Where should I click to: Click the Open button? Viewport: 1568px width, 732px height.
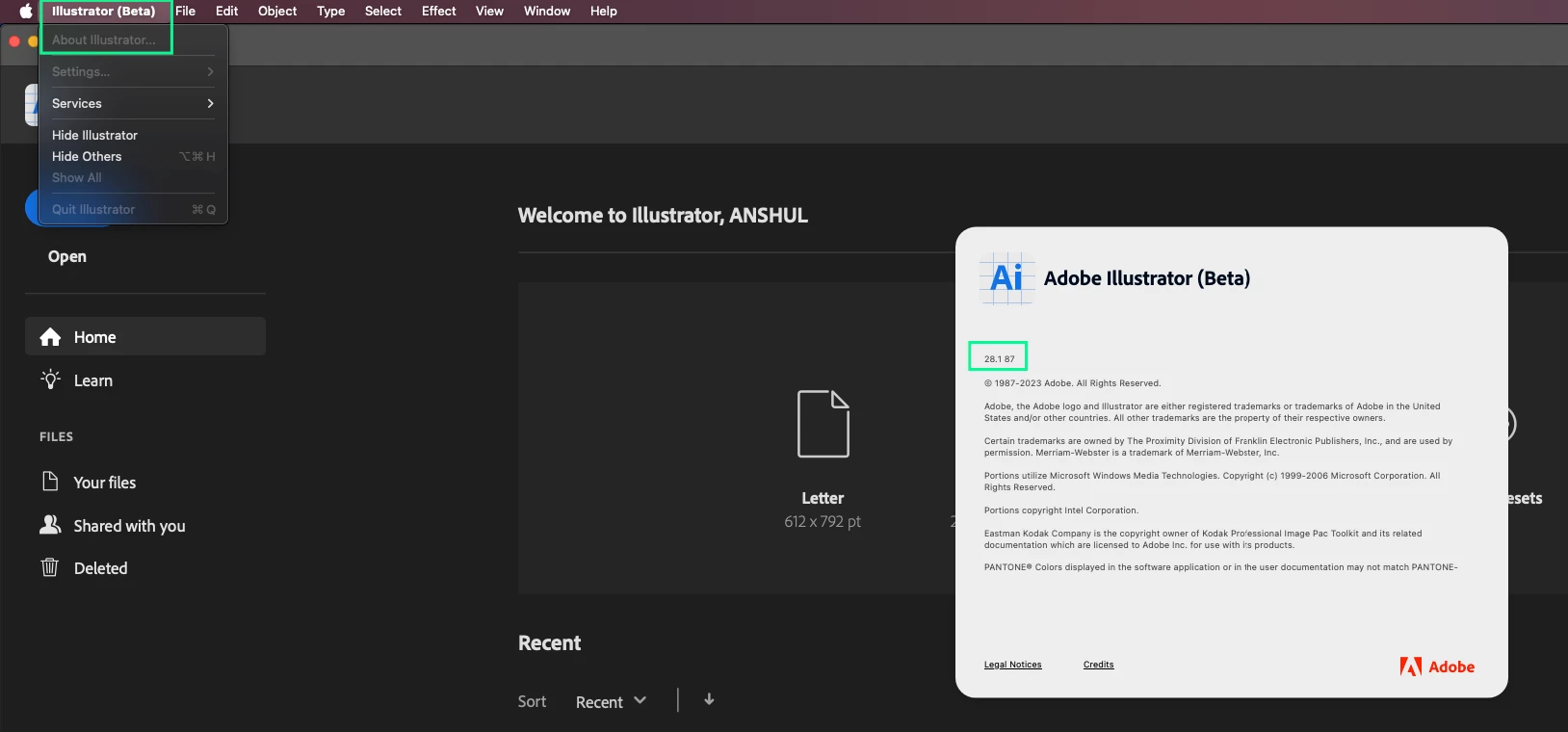point(67,256)
